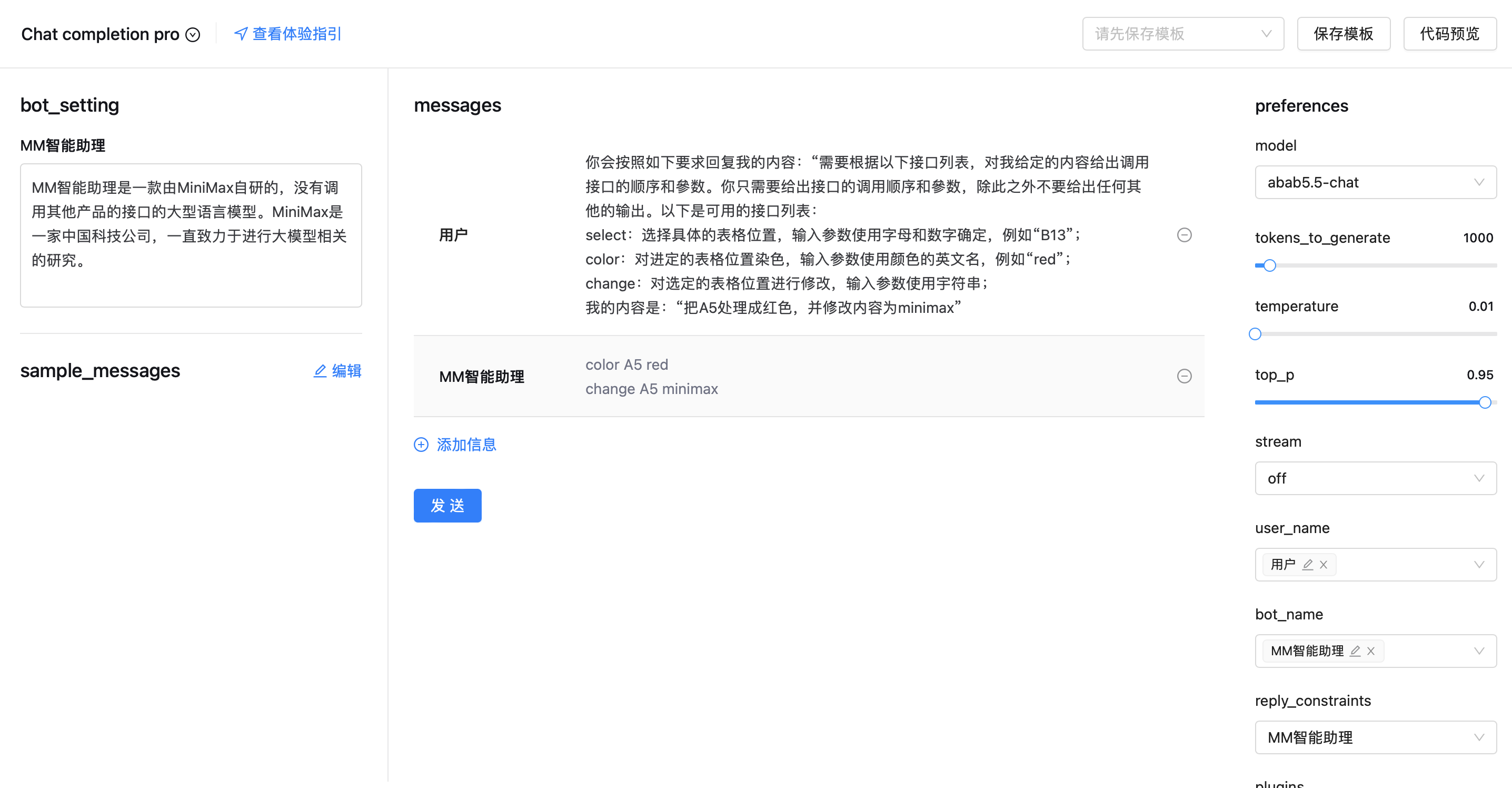The height and width of the screenshot is (788, 1512).
Task: Click the temperature slider handle
Action: point(1255,334)
